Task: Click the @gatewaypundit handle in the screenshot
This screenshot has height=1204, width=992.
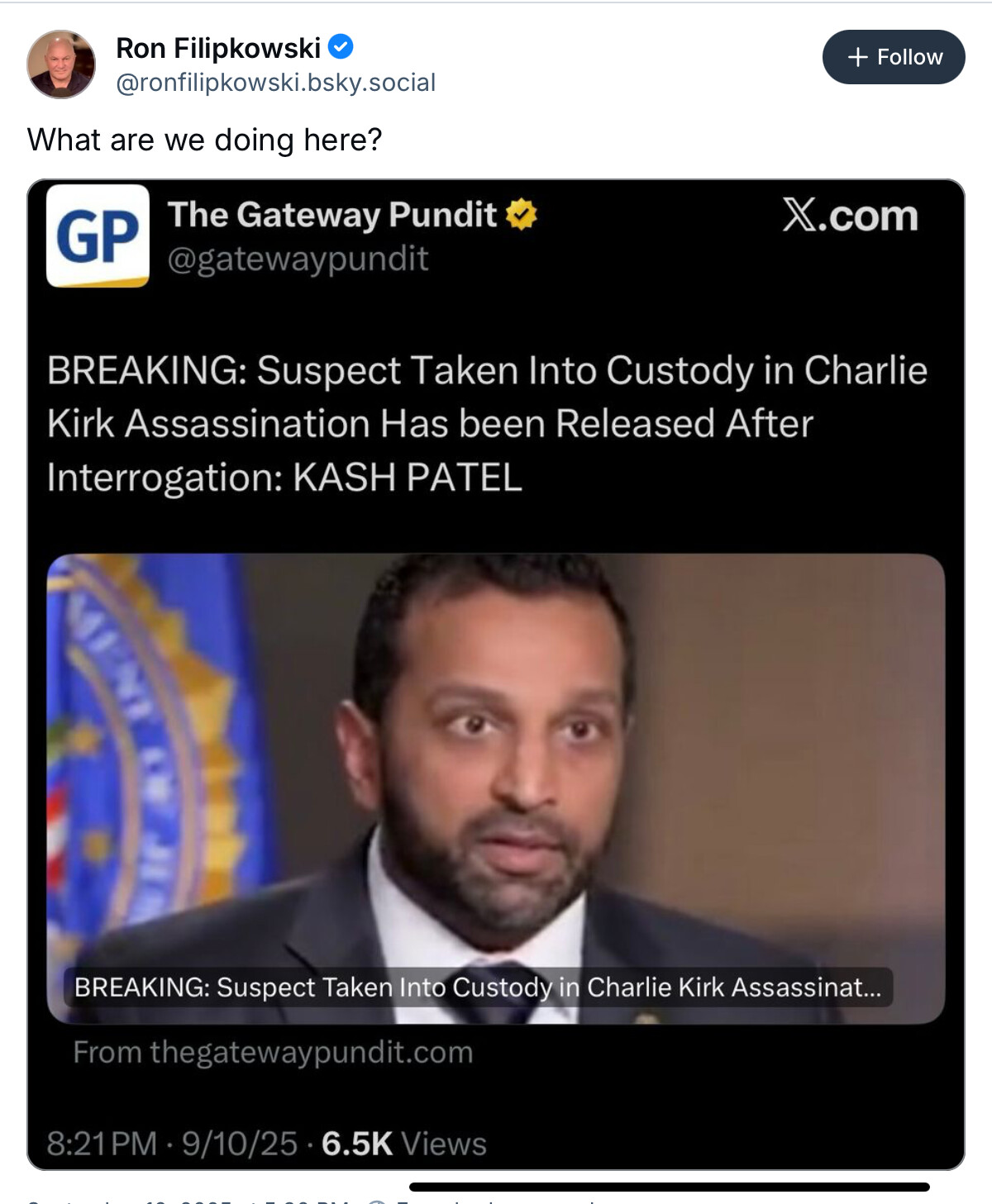Action: coord(298,259)
